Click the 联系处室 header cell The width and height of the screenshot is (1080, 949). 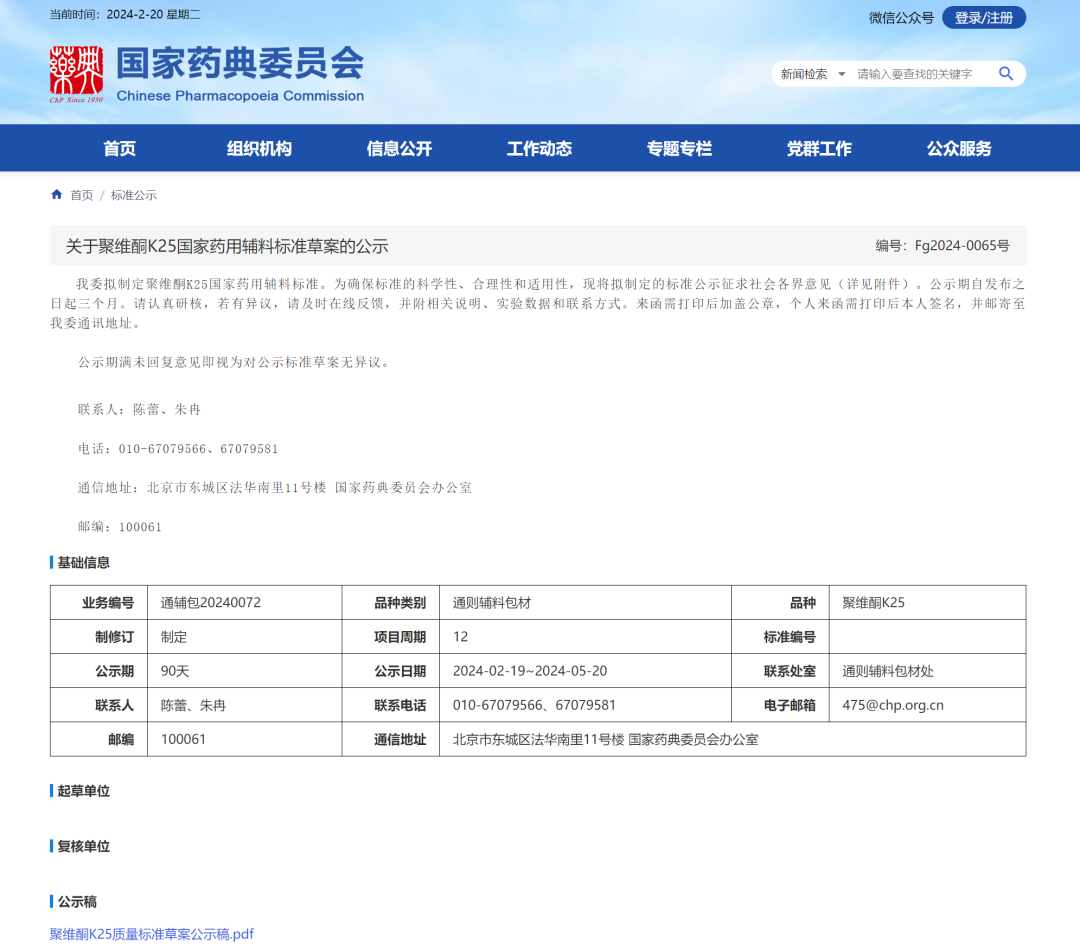coord(780,671)
